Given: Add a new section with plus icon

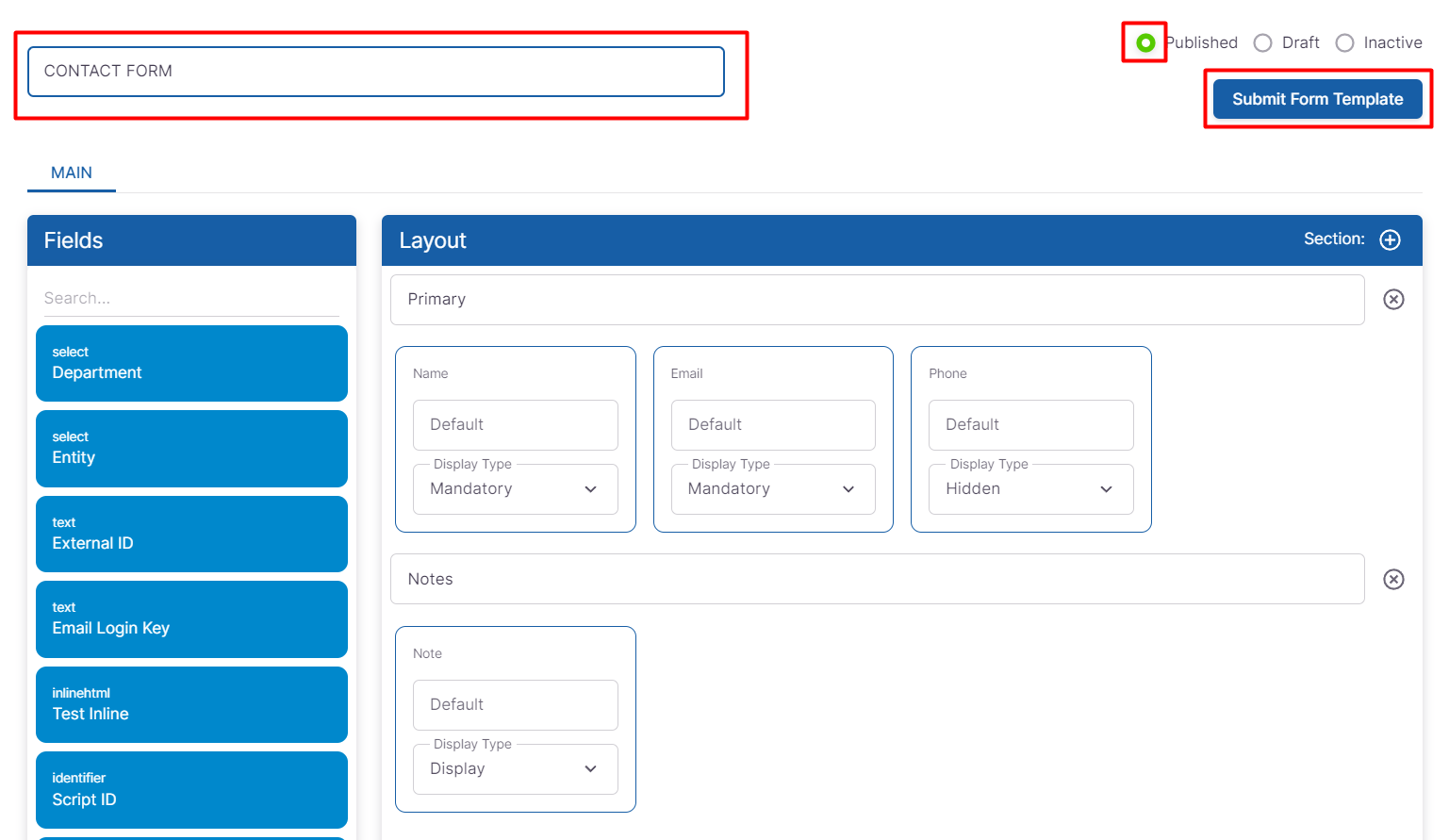Looking at the screenshot, I should tap(1390, 239).
